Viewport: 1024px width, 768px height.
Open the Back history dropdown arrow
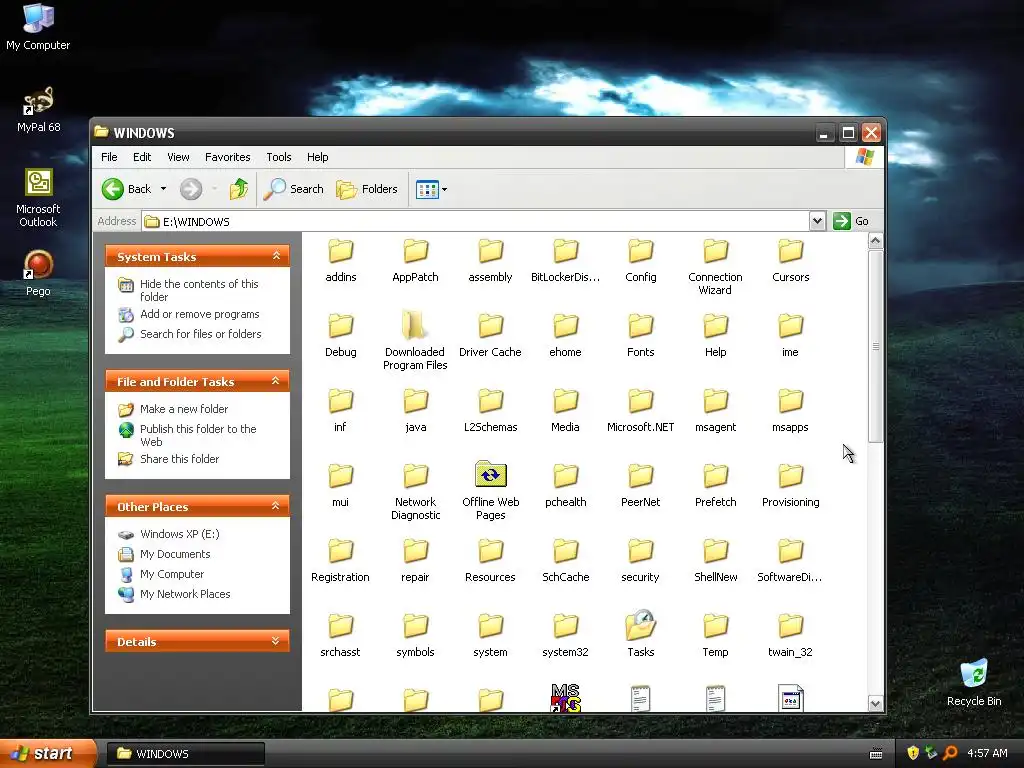tap(163, 189)
